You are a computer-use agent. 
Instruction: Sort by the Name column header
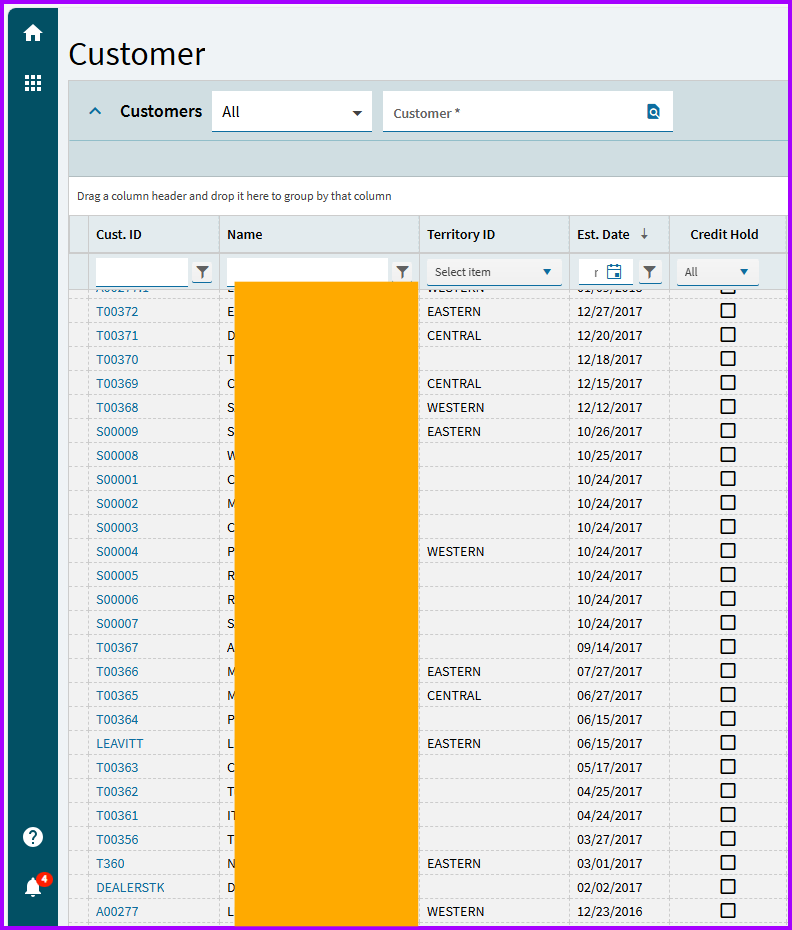click(245, 235)
